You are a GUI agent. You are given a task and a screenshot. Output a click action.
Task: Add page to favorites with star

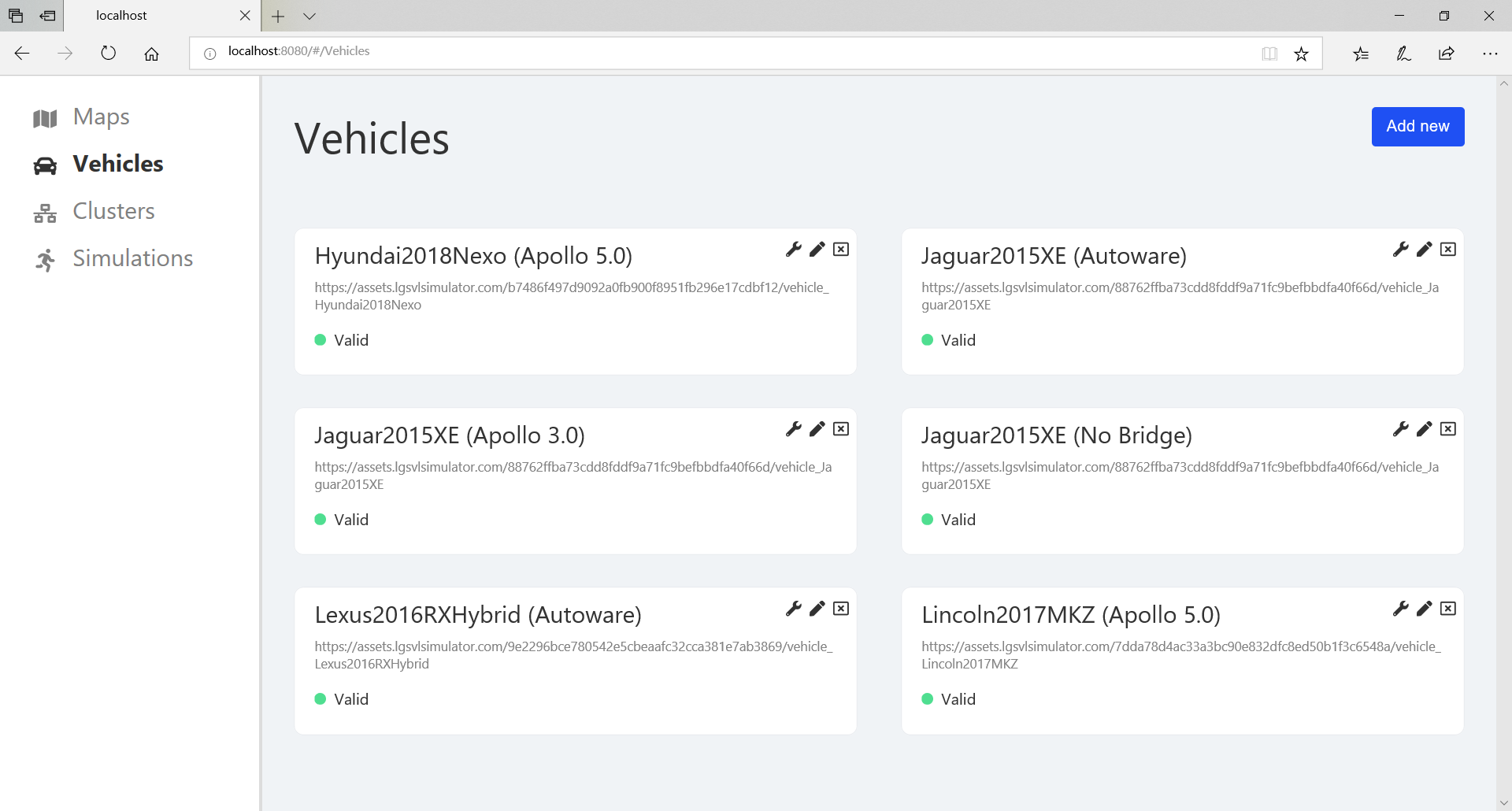1301,54
